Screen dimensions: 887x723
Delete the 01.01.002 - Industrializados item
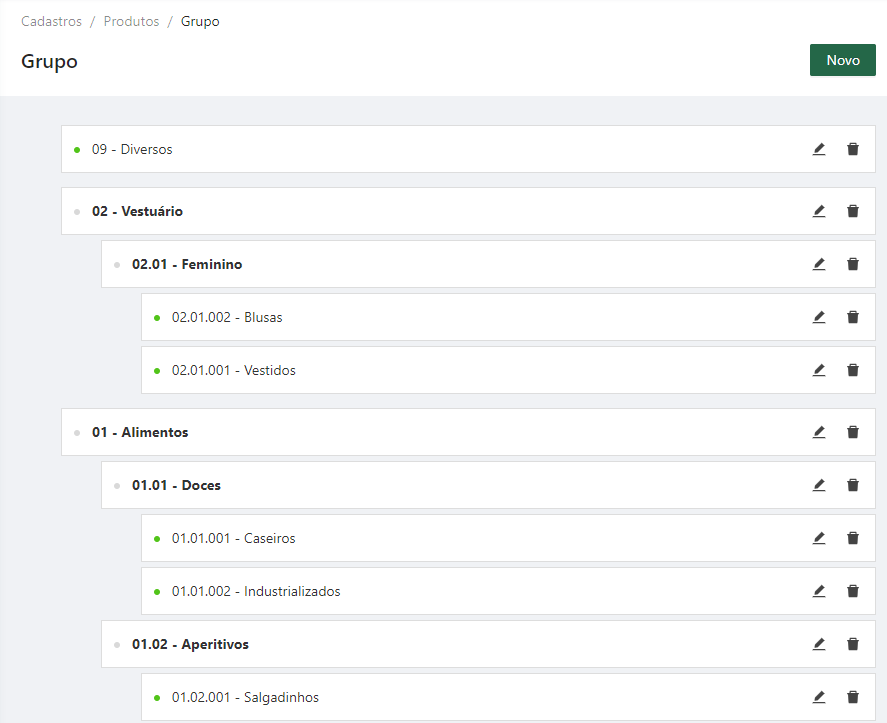tap(852, 591)
